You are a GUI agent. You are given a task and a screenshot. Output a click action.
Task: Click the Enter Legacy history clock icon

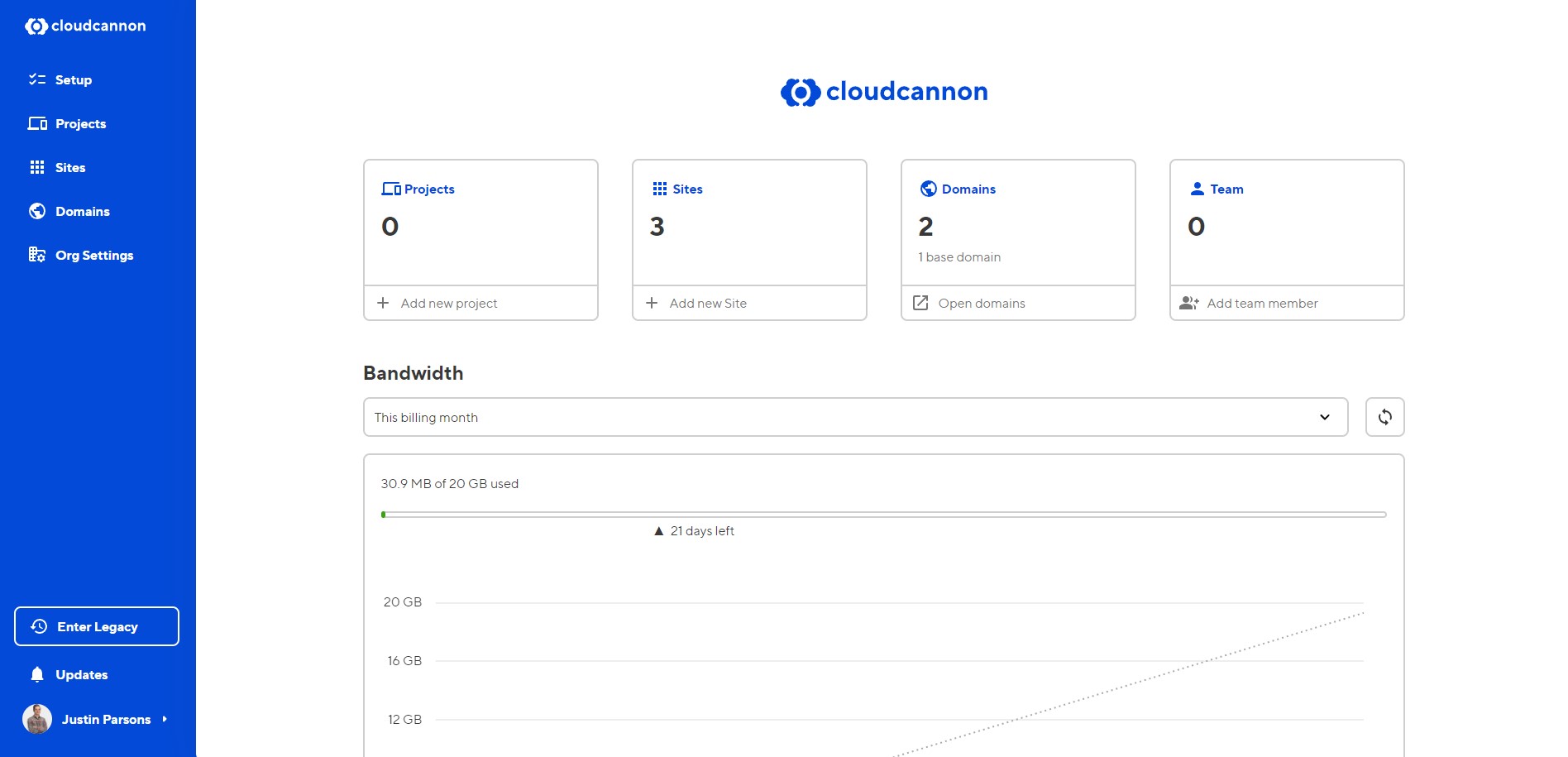click(x=39, y=626)
